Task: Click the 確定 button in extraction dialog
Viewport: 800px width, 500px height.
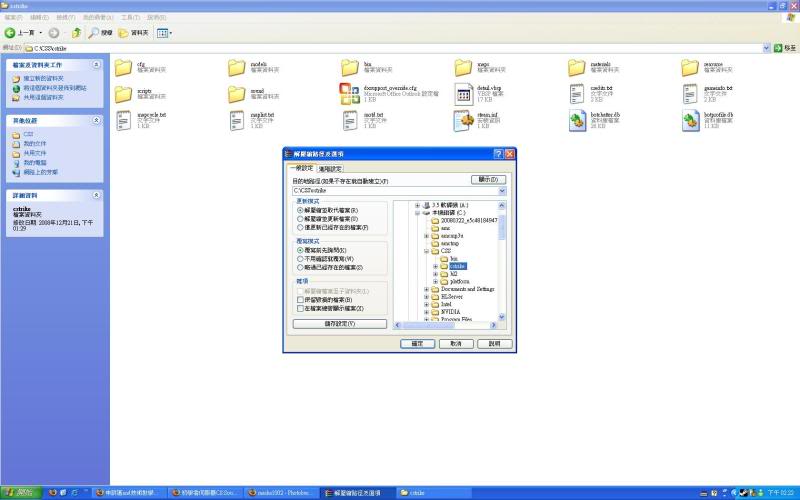Action: (x=418, y=343)
